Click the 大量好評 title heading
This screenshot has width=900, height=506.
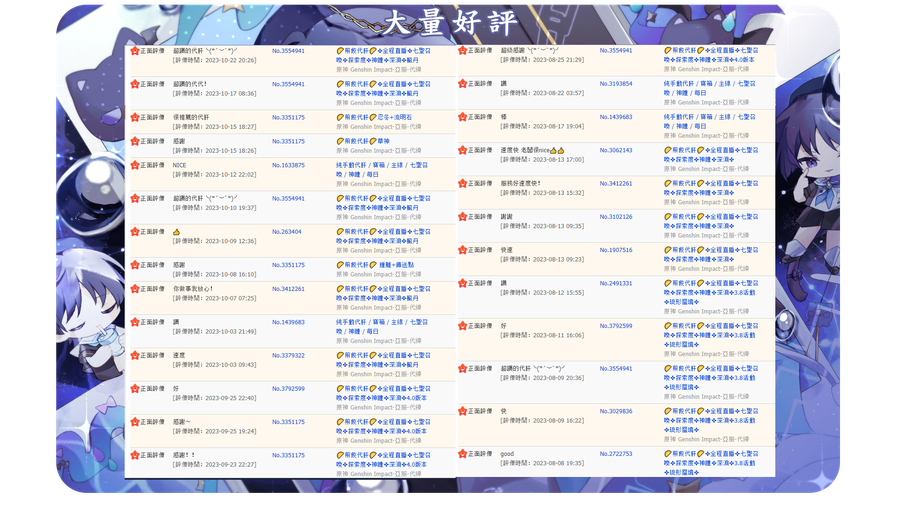pos(450,23)
